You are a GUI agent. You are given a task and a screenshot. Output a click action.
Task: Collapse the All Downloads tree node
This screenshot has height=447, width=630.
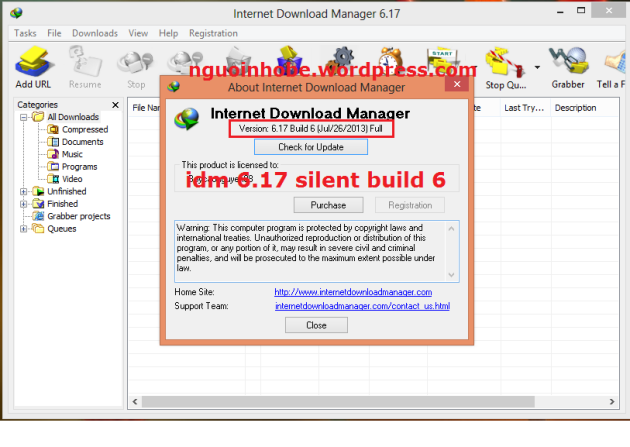(23, 117)
